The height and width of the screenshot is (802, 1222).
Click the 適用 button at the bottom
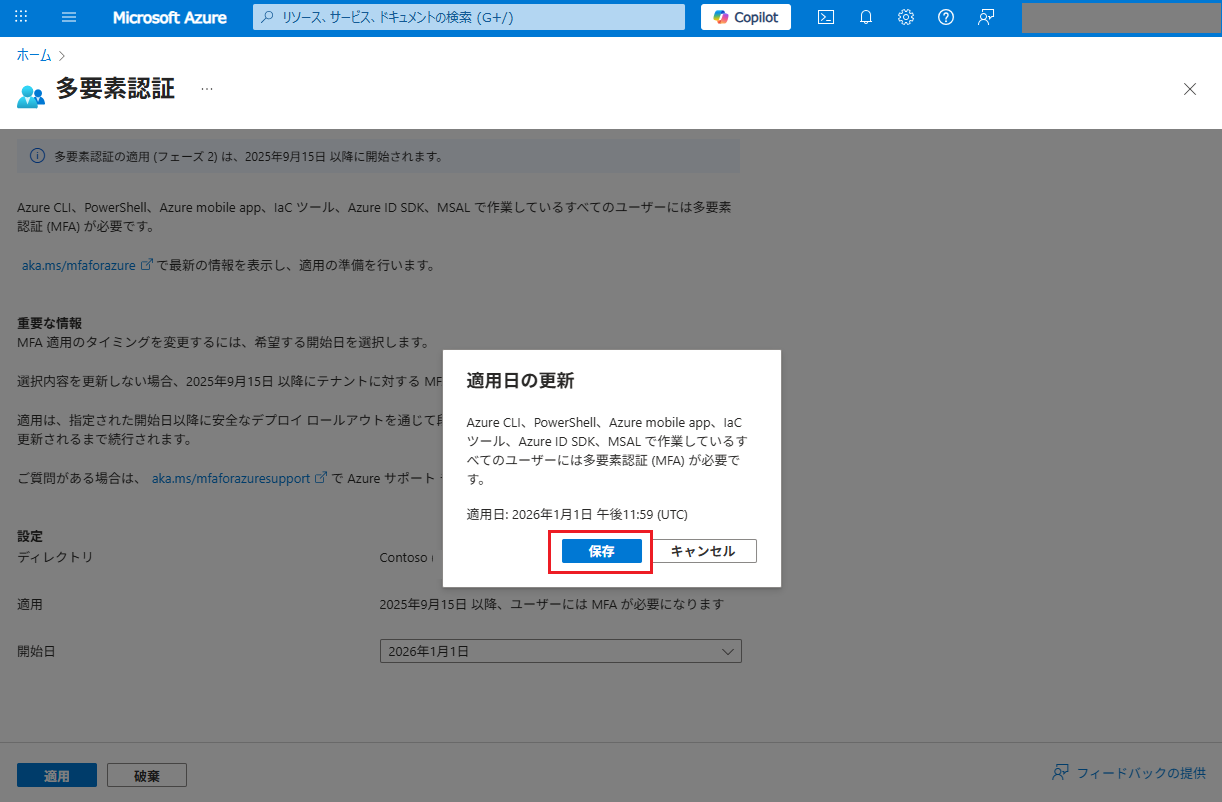(x=56, y=774)
